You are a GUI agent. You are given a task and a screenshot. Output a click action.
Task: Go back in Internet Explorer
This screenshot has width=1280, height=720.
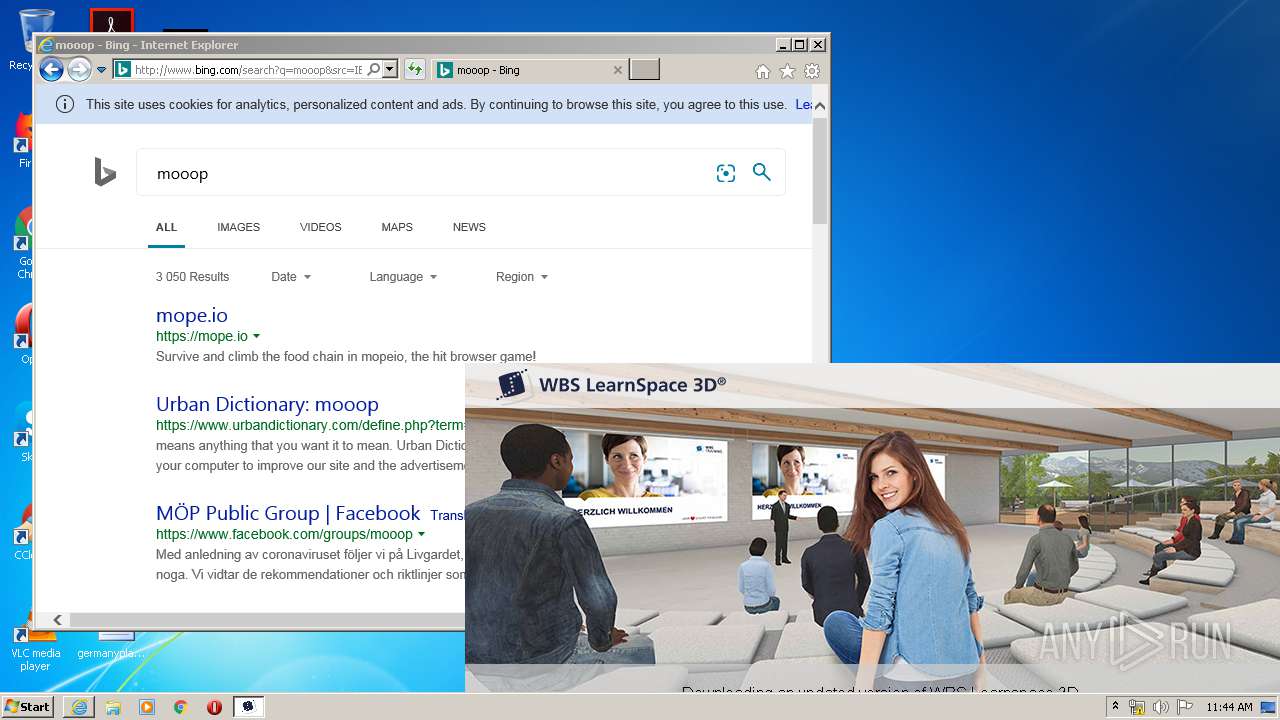point(51,70)
